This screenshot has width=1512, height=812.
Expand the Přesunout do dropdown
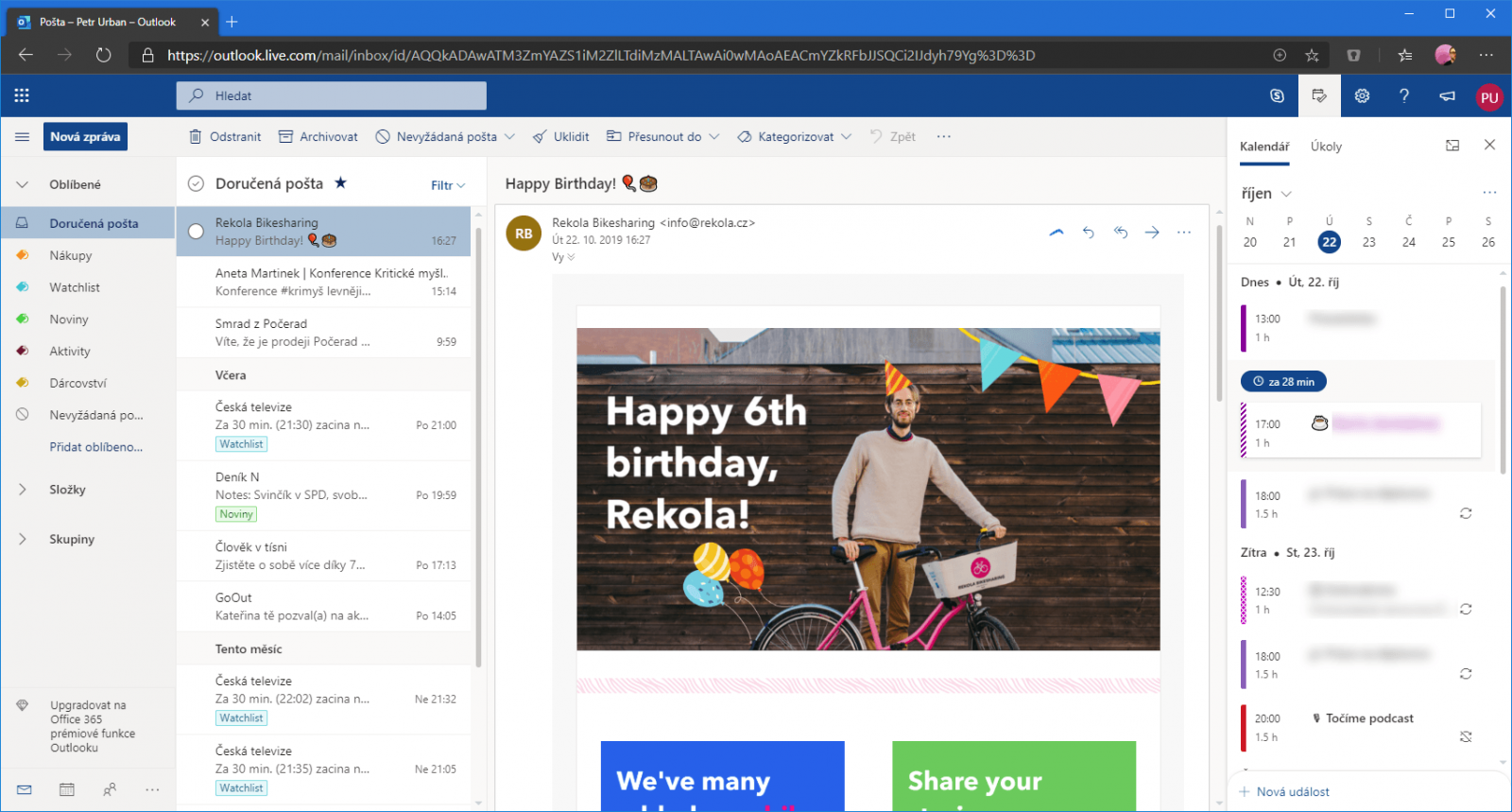point(713,137)
